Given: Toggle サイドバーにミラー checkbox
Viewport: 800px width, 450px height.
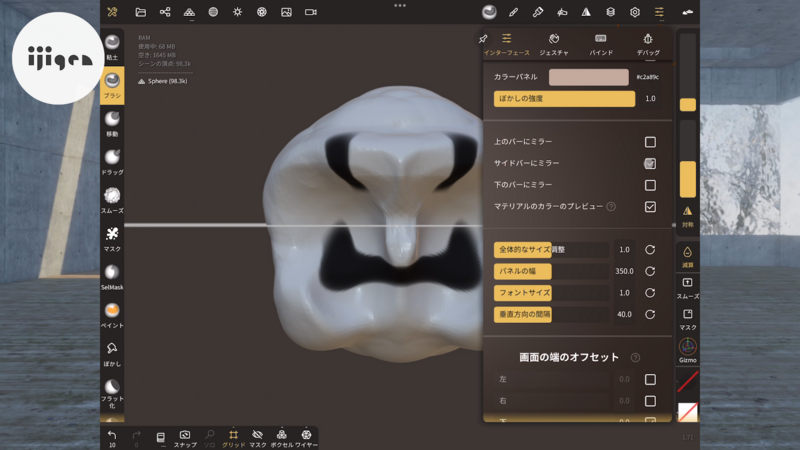Looking at the screenshot, I should pos(650,163).
